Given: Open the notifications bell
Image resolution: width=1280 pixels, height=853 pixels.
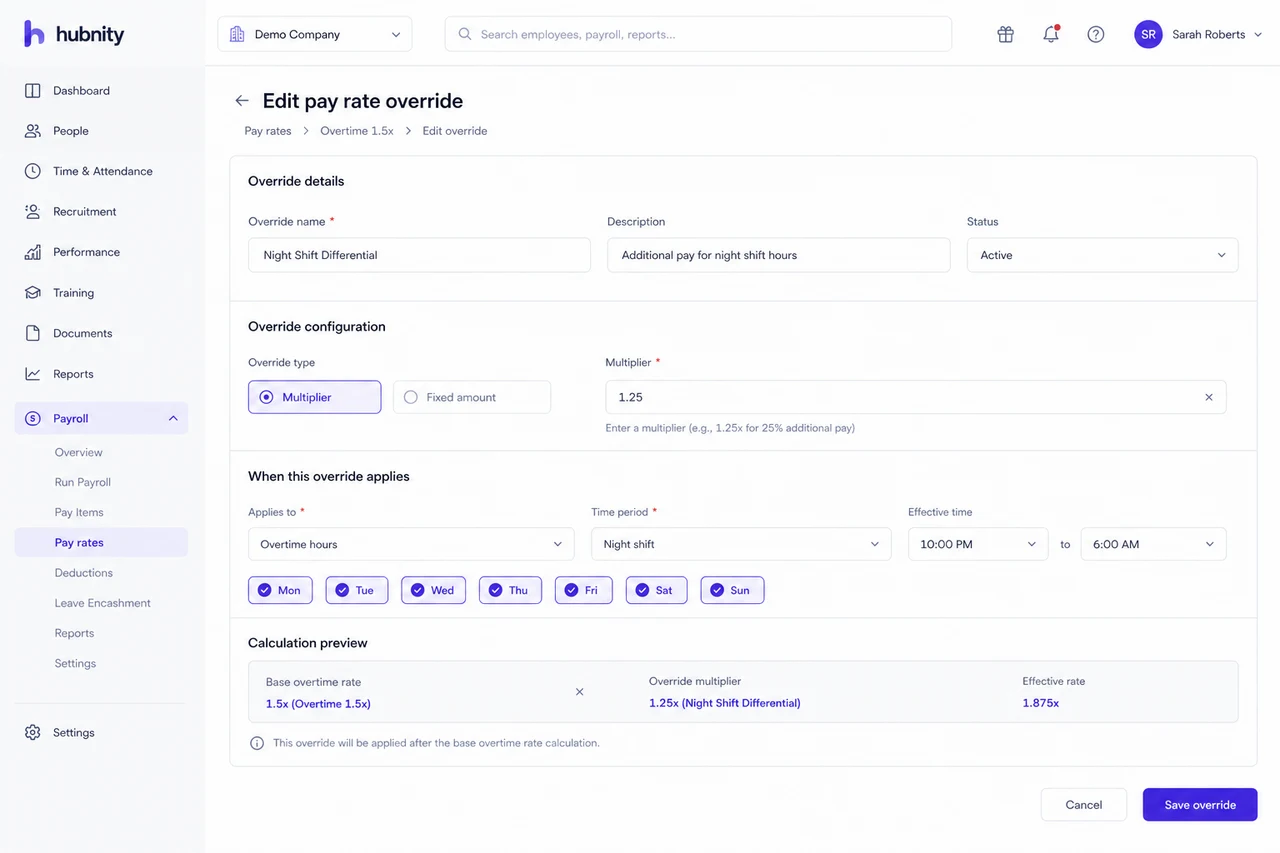Looking at the screenshot, I should [x=1051, y=34].
